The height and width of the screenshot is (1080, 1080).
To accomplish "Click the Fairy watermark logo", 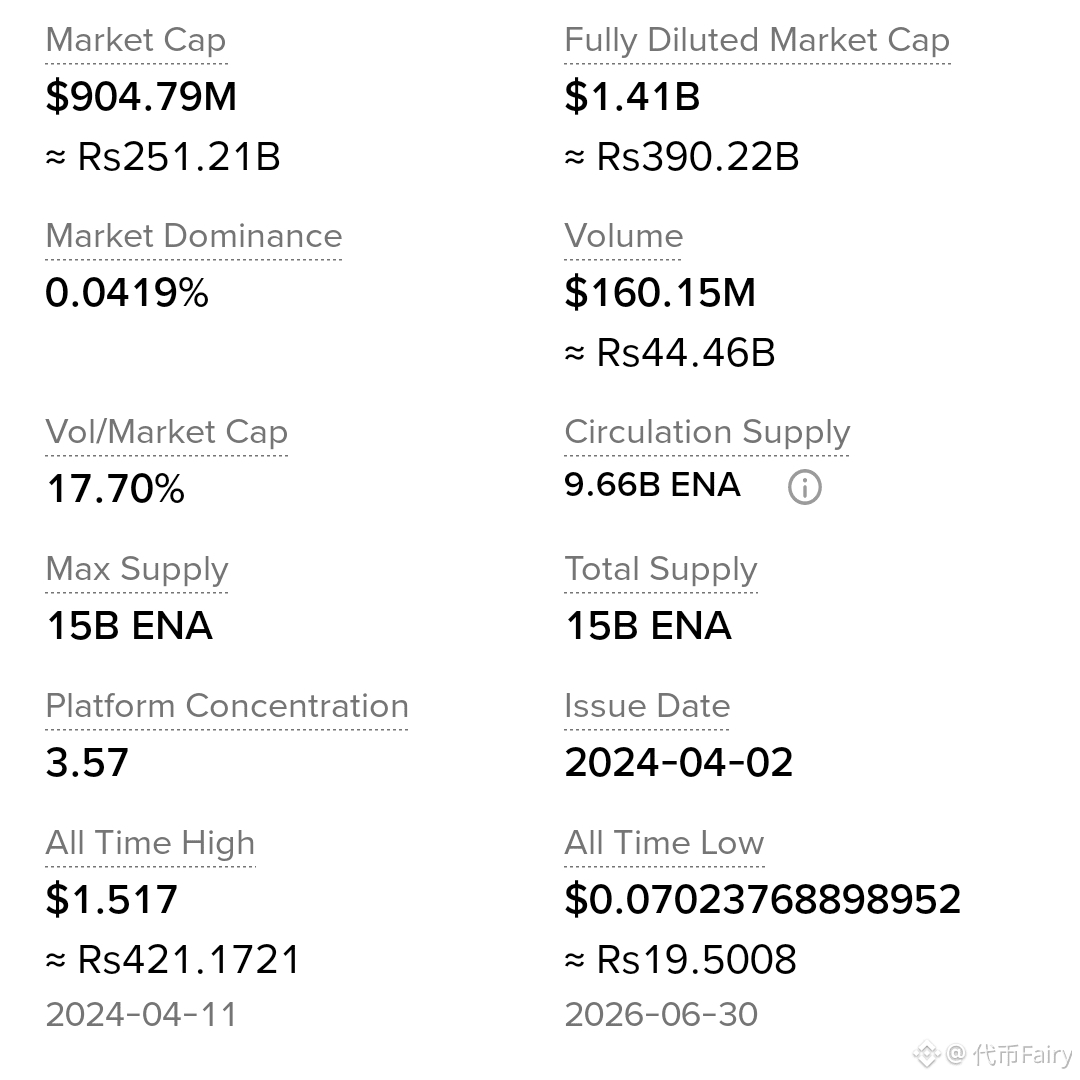I will 926,1054.
